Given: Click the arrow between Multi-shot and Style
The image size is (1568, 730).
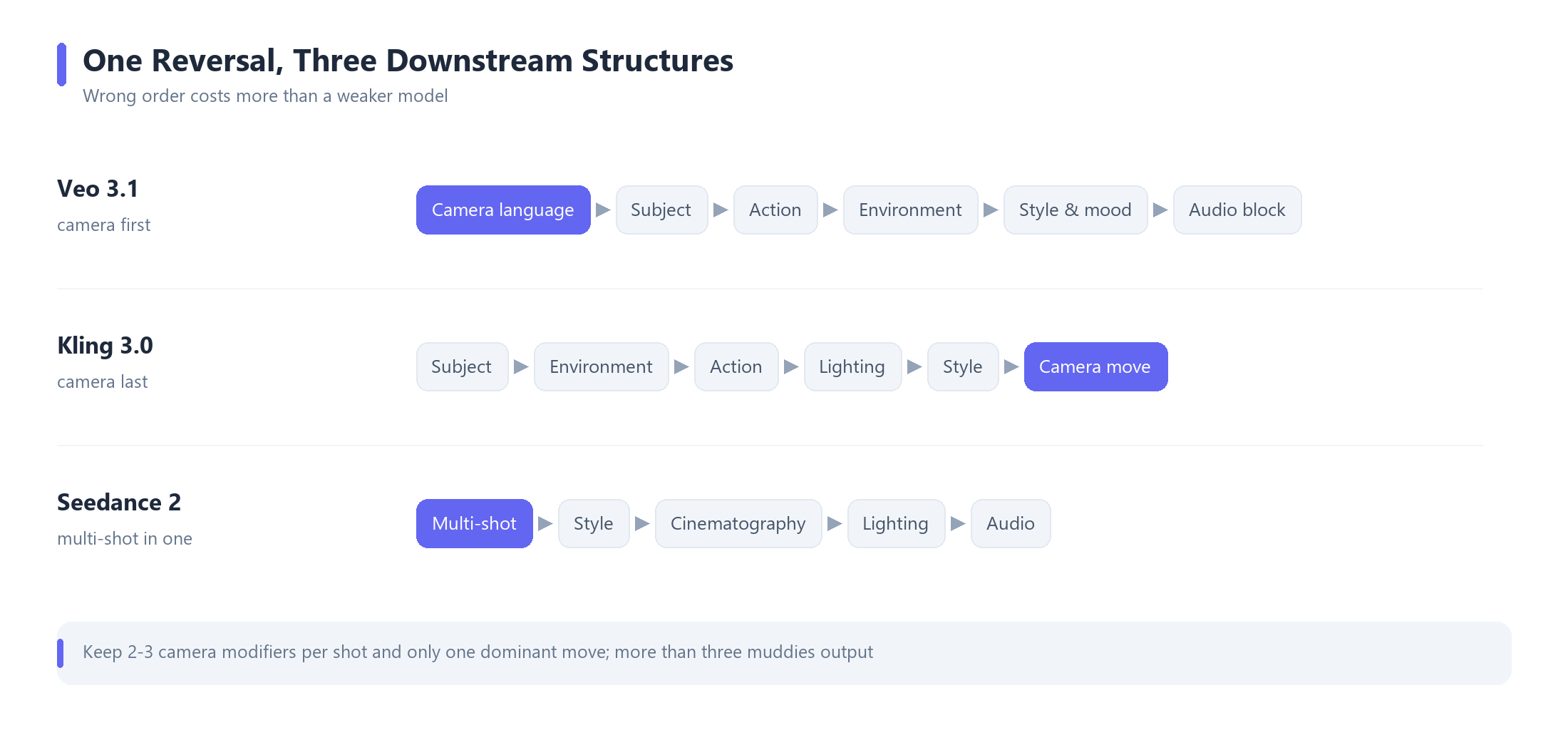Looking at the screenshot, I should pos(545,523).
